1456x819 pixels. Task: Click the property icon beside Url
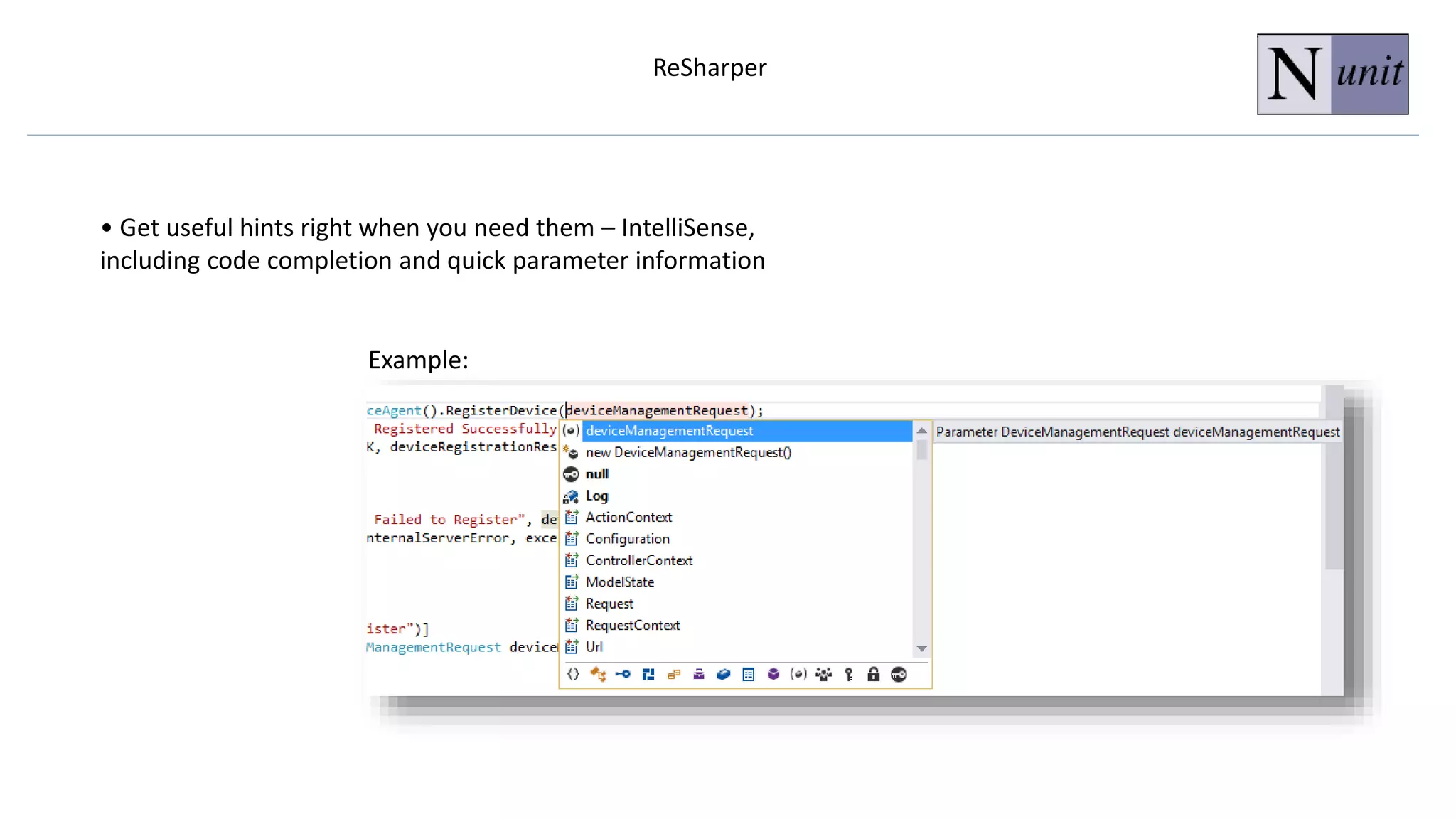[x=571, y=647]
